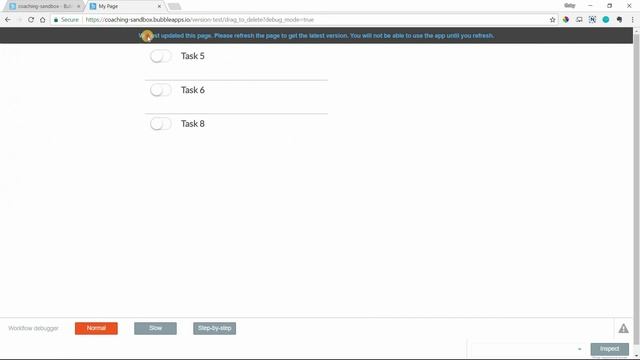This screenshot has height=360, width=640.
Task: Close the My Page tab
Action: point(159,7)
